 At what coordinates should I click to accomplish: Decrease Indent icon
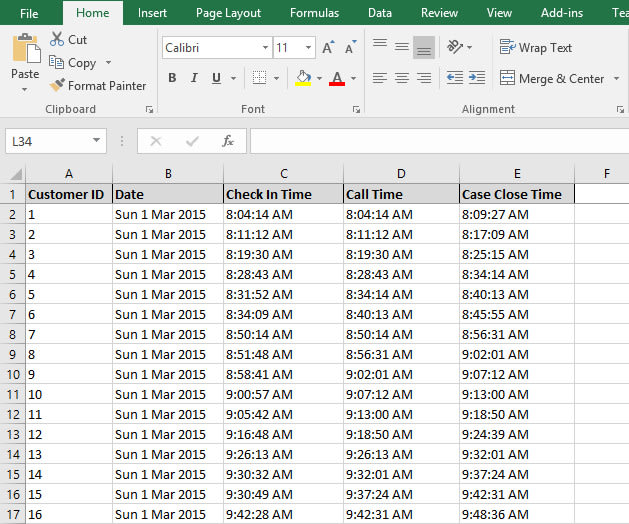pos(455,77)
